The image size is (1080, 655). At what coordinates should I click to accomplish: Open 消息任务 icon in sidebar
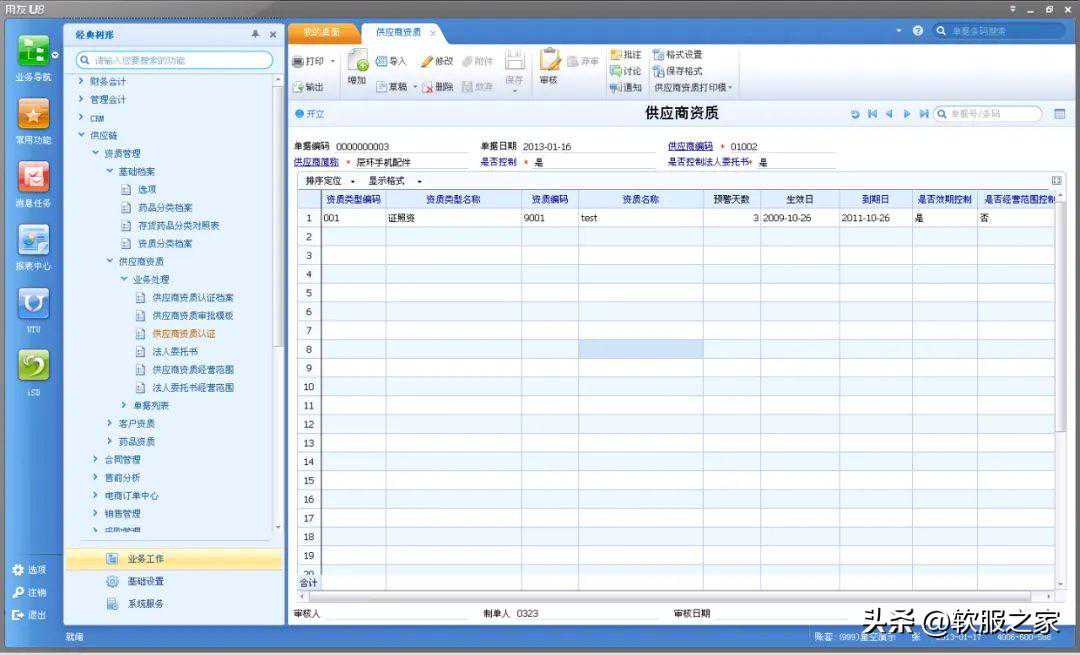tap(33, 178)
